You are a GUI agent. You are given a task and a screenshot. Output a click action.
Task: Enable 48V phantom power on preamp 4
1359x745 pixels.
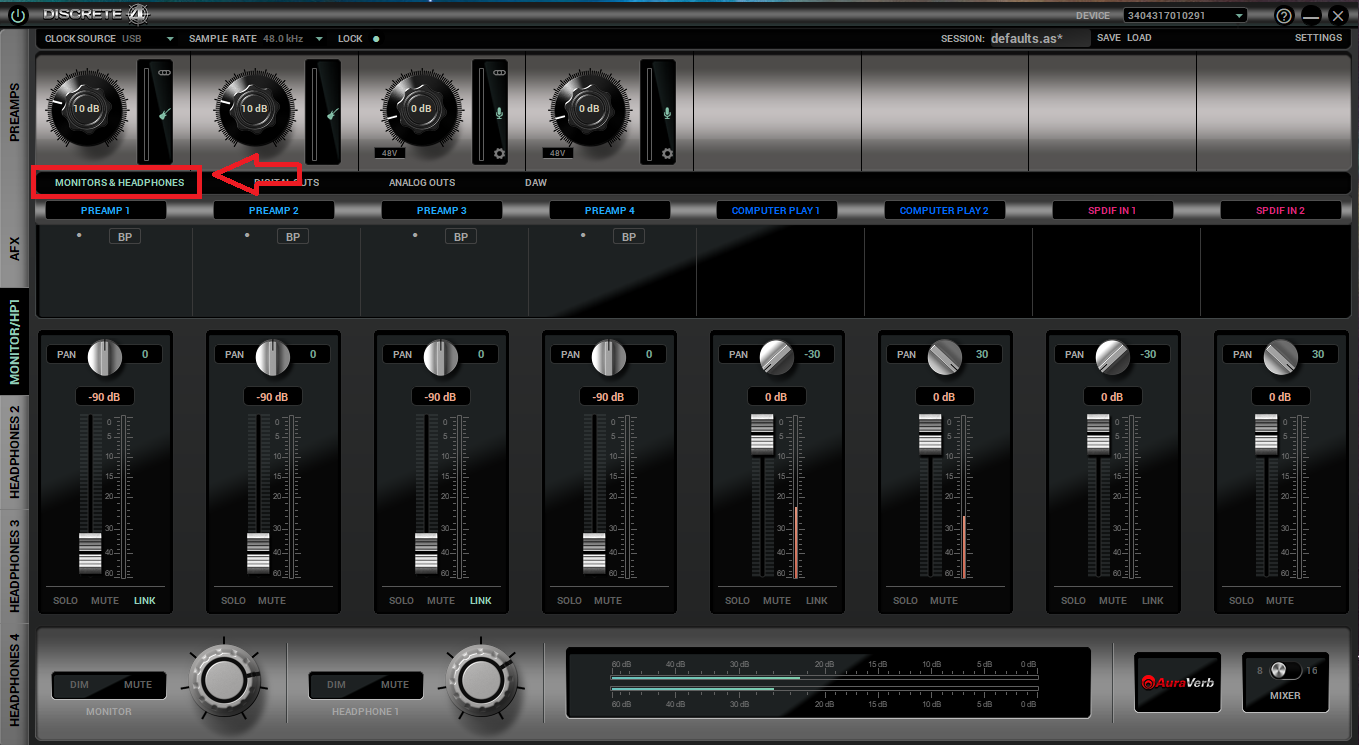click(x=557, y=153)
